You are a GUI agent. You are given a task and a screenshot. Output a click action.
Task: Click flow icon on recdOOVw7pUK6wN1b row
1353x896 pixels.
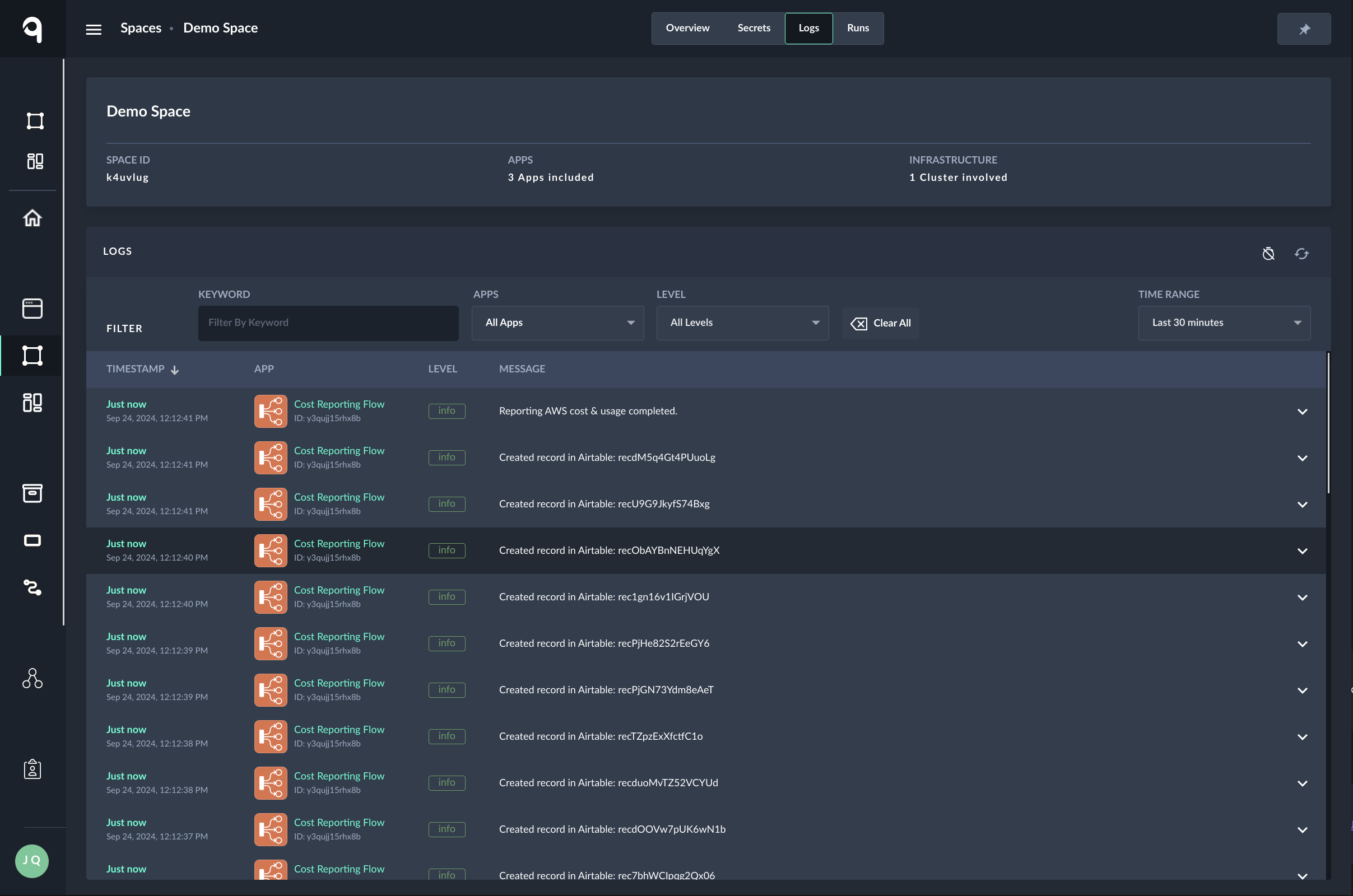271,830
